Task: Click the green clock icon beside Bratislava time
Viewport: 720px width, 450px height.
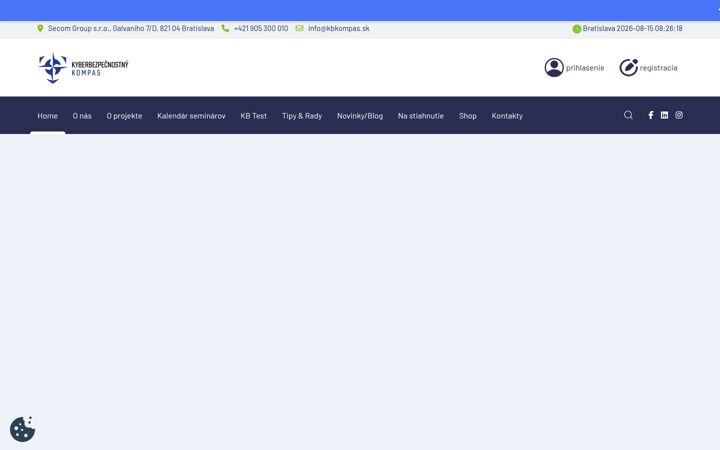Action: [577, 28]
